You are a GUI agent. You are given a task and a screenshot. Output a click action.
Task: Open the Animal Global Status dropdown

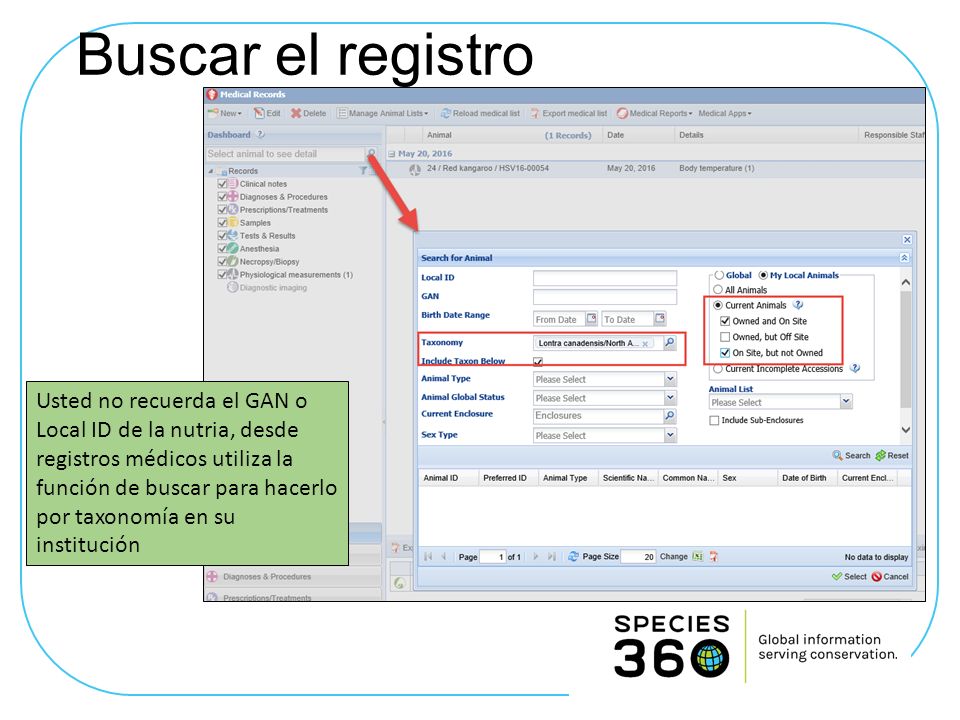[670, 398]
